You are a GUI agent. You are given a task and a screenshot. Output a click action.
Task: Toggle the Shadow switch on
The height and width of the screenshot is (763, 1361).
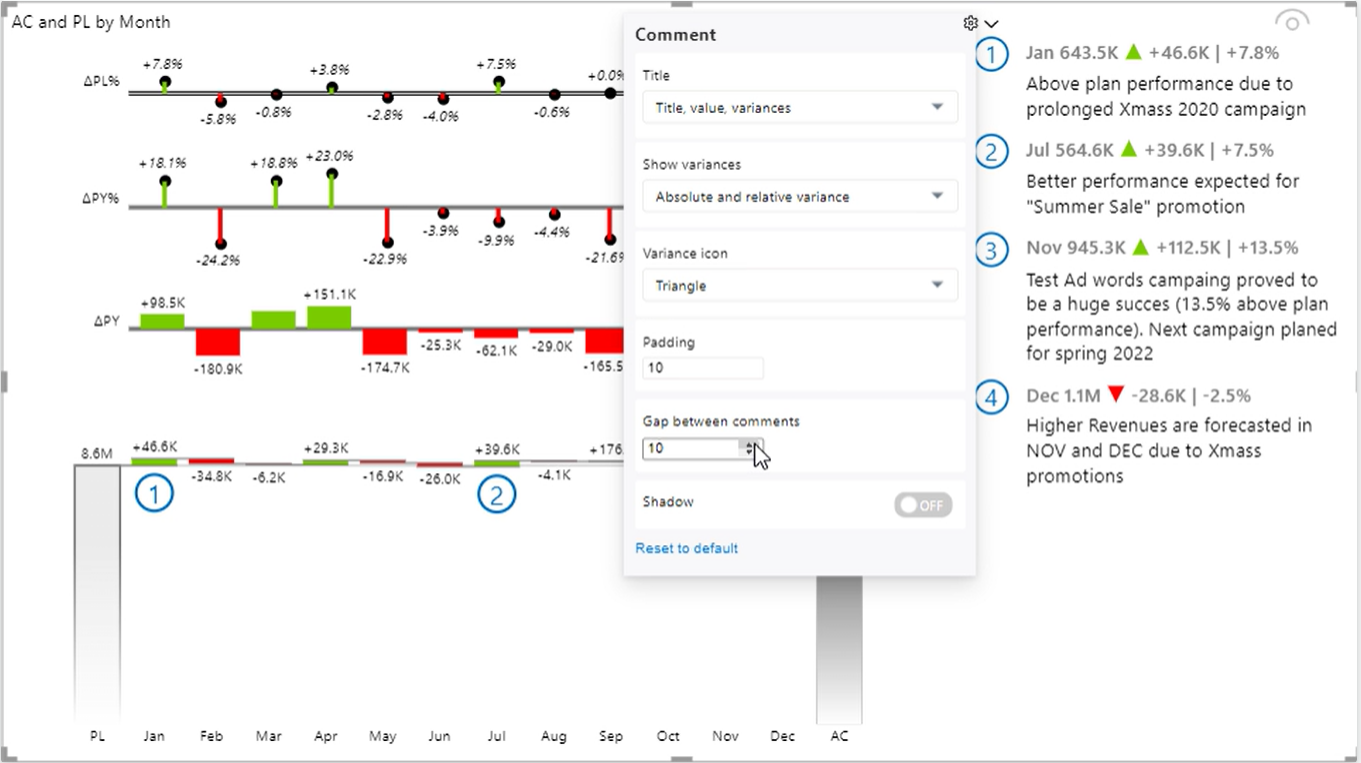(x=922, y=505)
